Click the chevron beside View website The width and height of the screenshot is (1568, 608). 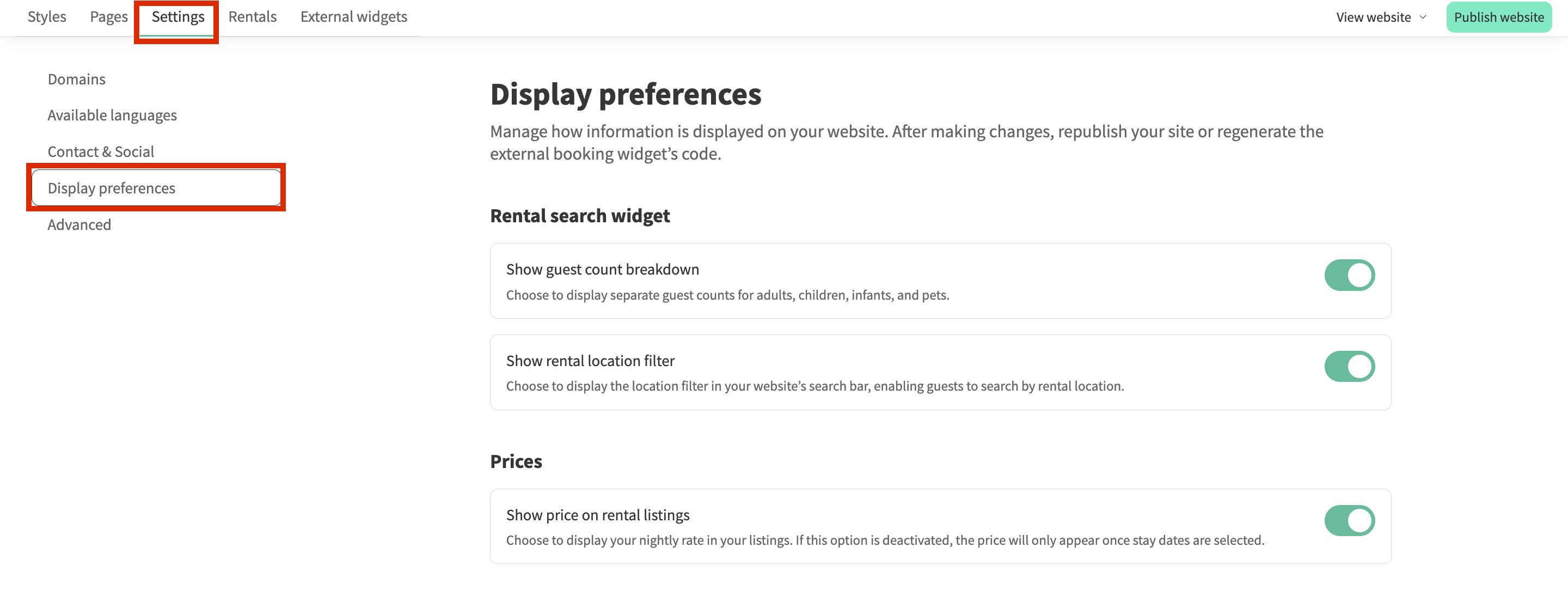[x=1423, y=17]
